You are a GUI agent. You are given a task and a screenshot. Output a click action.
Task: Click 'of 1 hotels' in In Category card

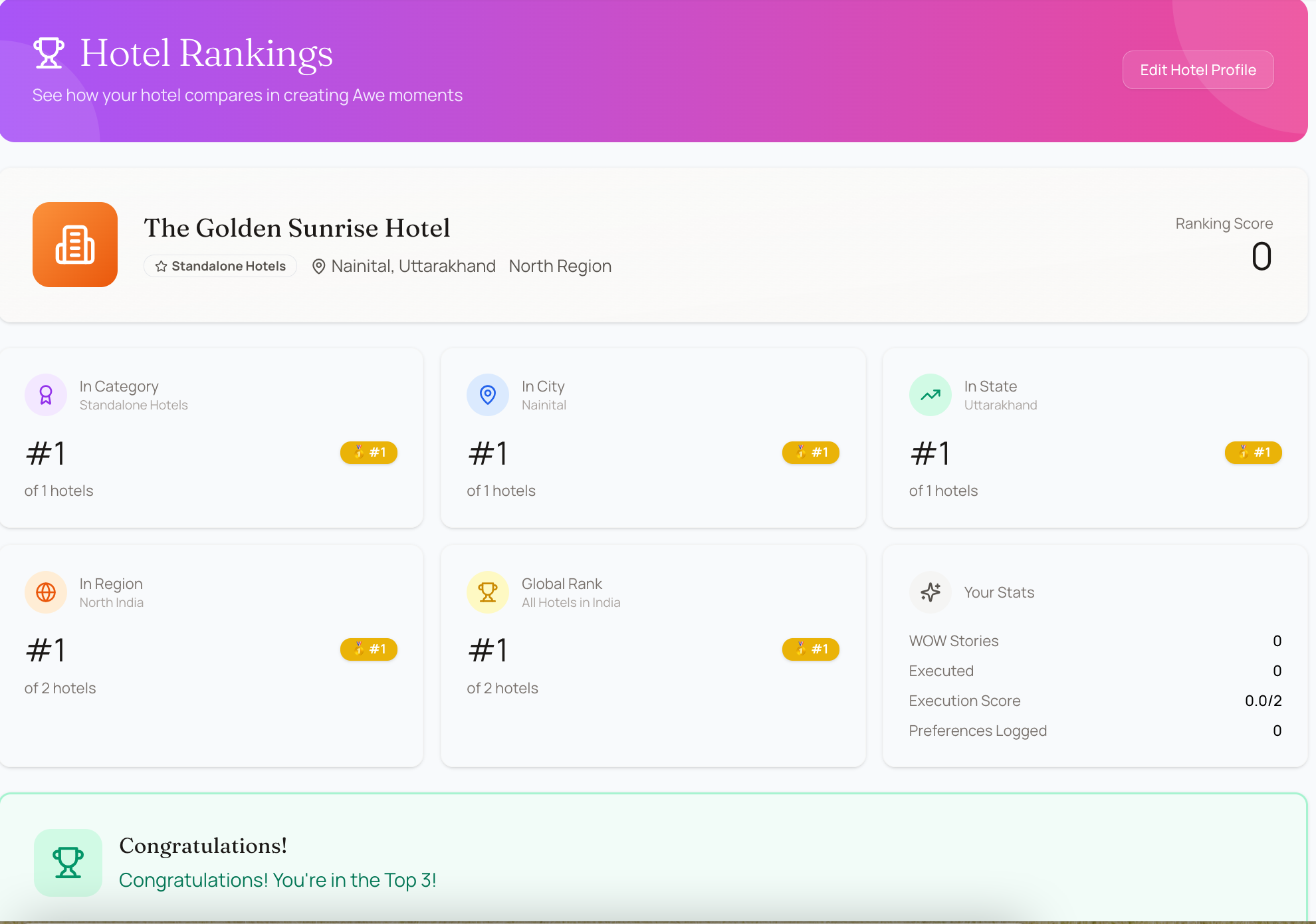pyautogui.click(x=59, y=491)
